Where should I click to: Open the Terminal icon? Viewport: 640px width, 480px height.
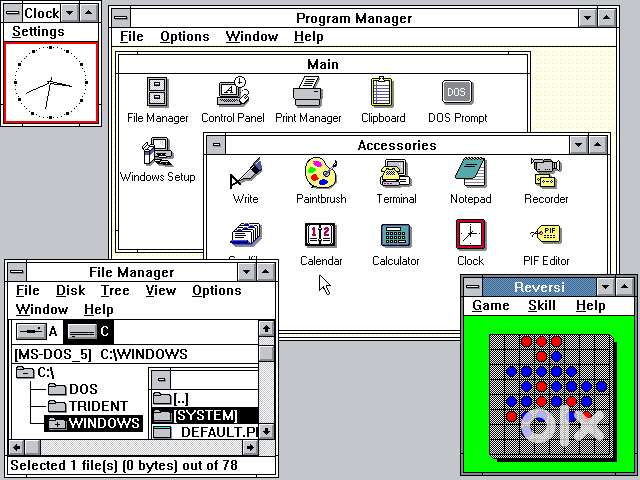click(396, 181)
